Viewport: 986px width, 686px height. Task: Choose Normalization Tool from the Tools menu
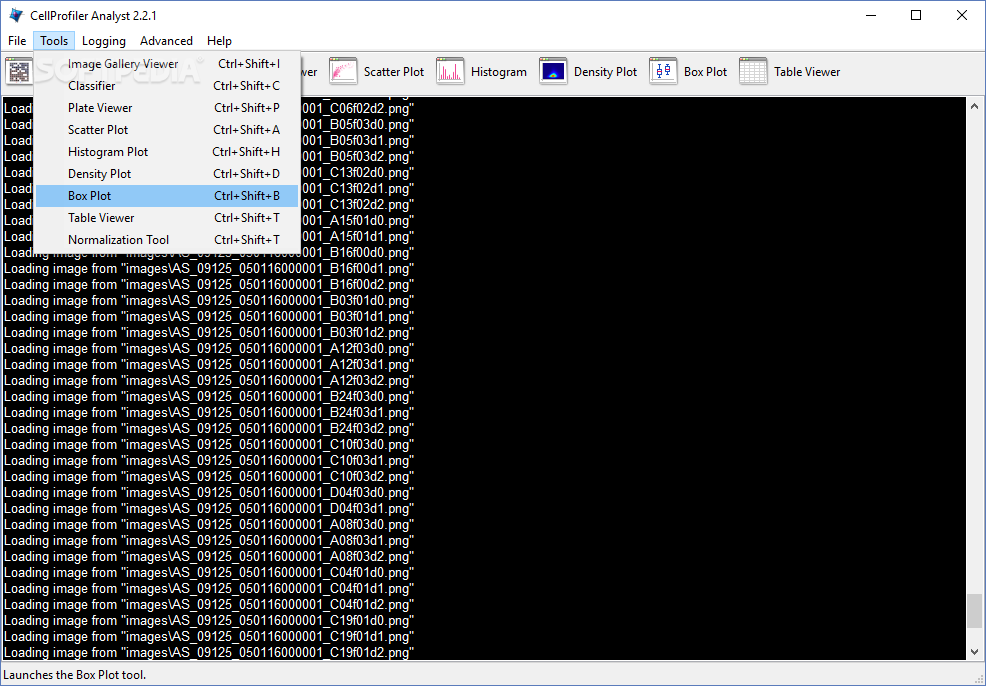pyautogui.click(x=167, y=240)
